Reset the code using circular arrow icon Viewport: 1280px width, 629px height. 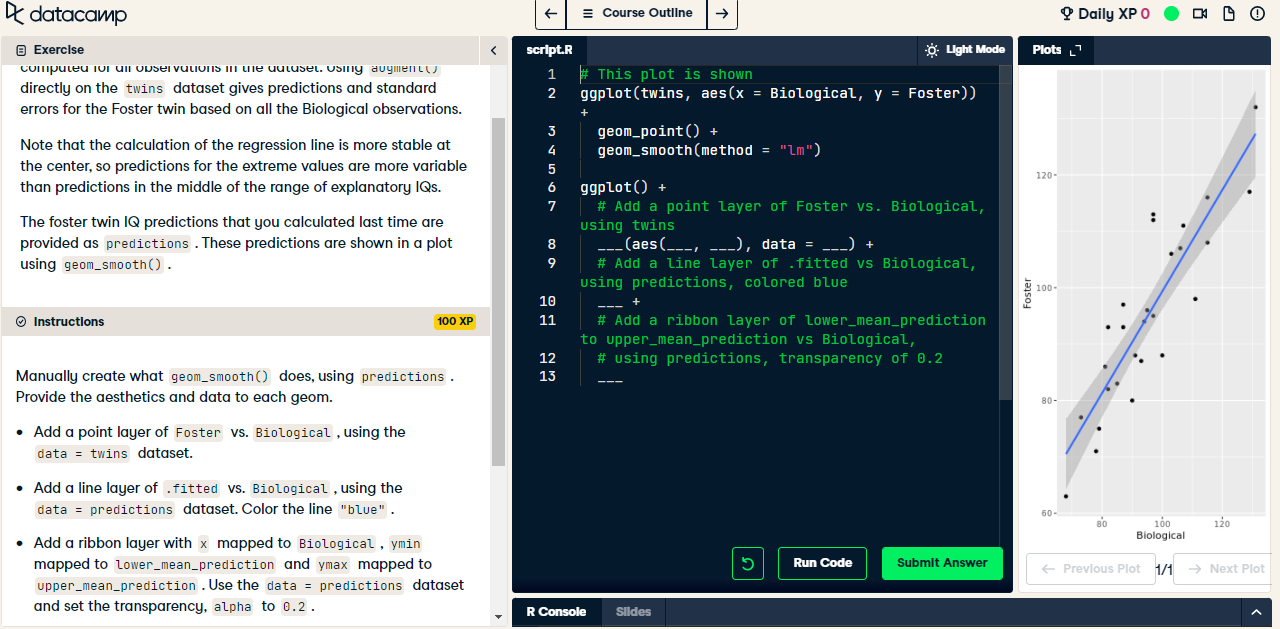[747, 563]
